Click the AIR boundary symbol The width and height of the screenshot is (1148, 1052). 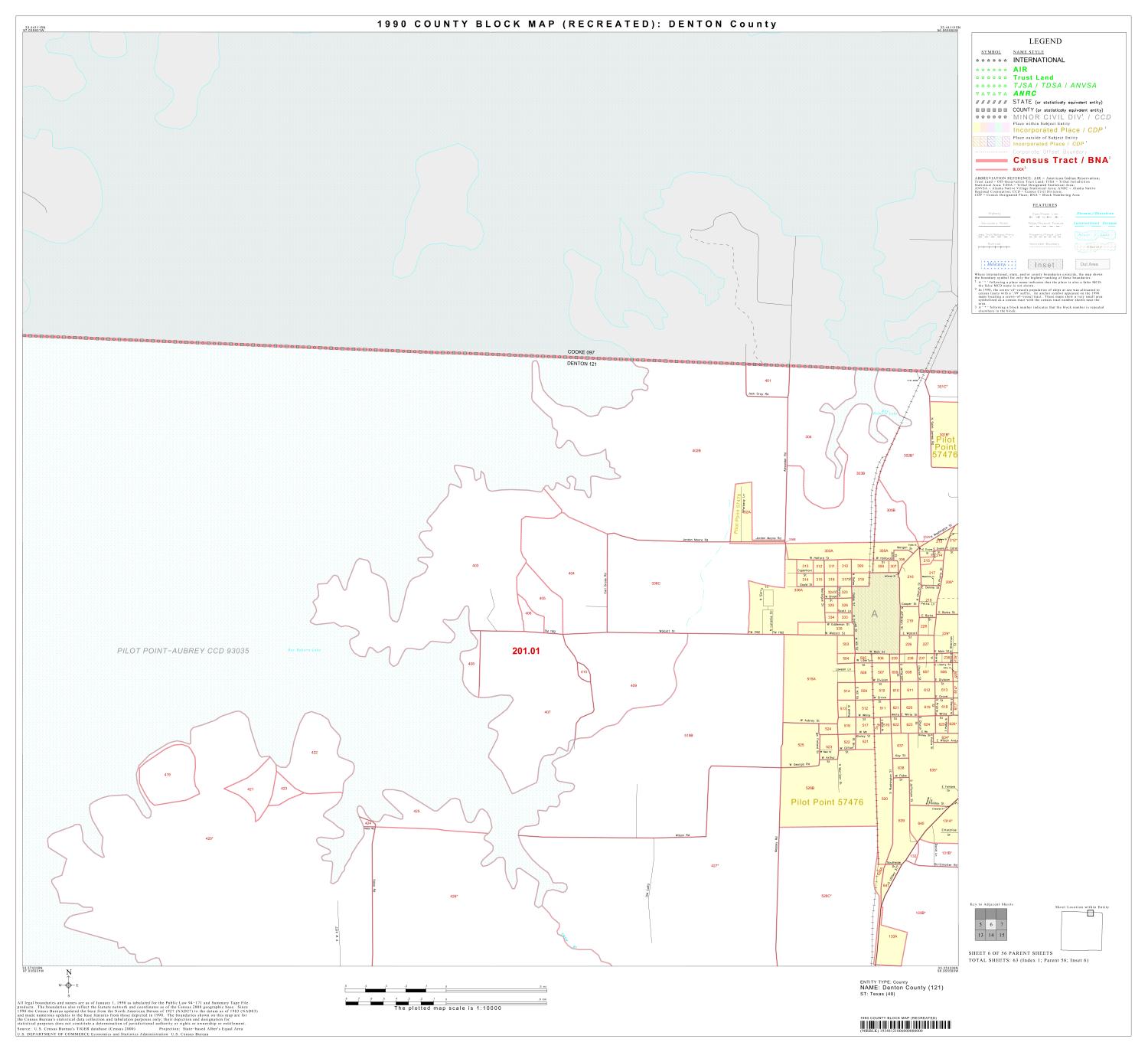point(991,69)
